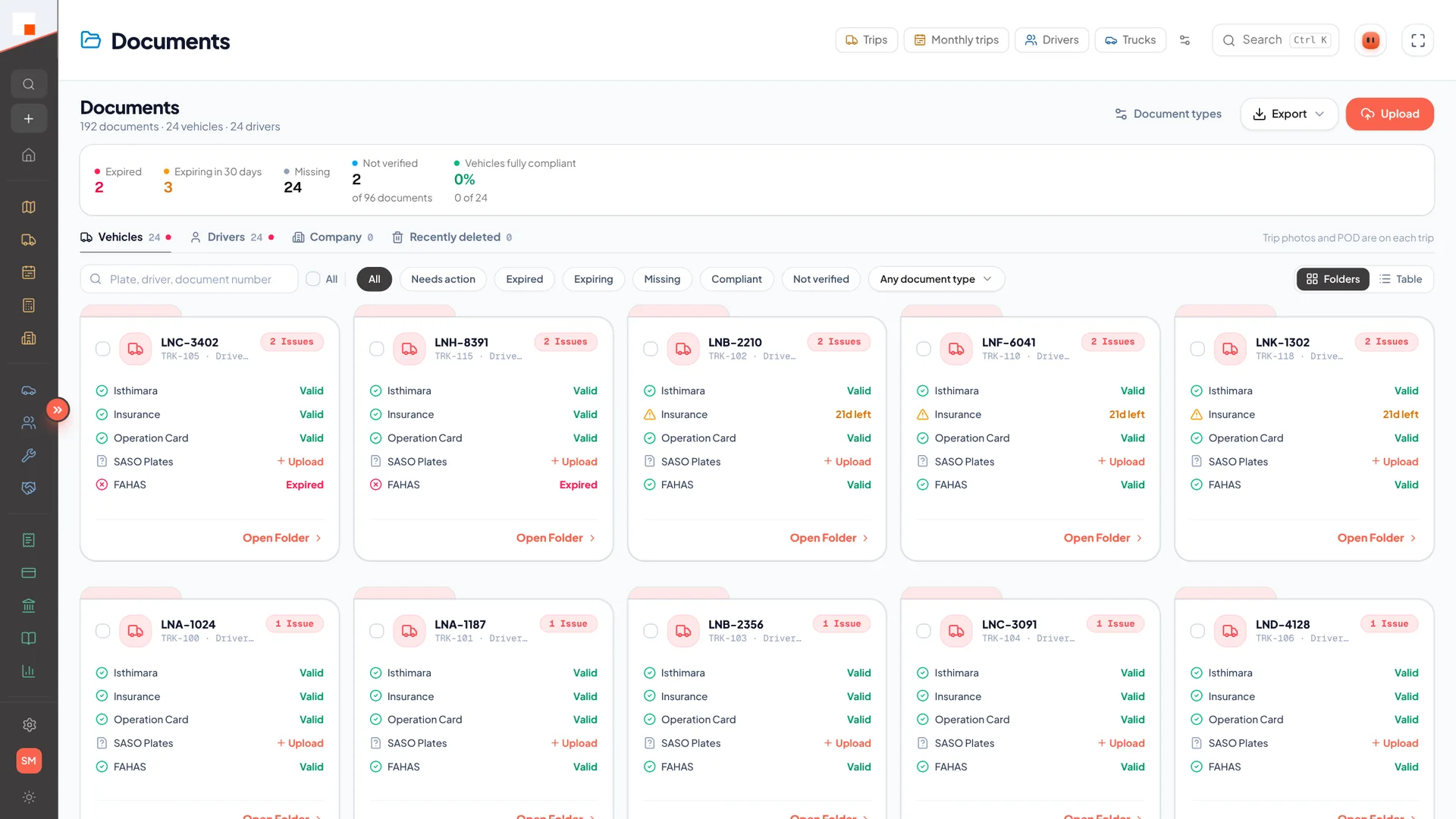Viewport: 1456px width, 819px height.
Task: Tick the select All checkbox
Action: tap(313, 279)
